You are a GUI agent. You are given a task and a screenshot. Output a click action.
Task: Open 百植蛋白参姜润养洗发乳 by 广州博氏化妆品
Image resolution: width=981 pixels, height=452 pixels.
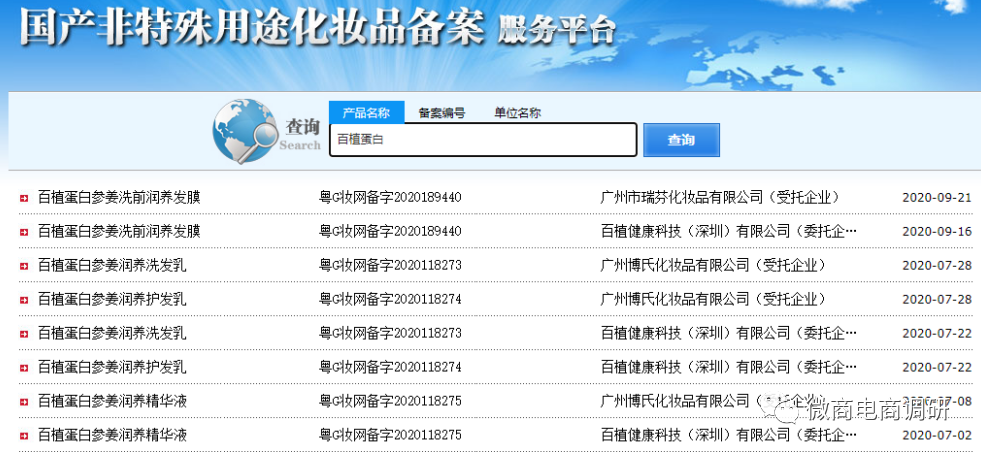112,265
